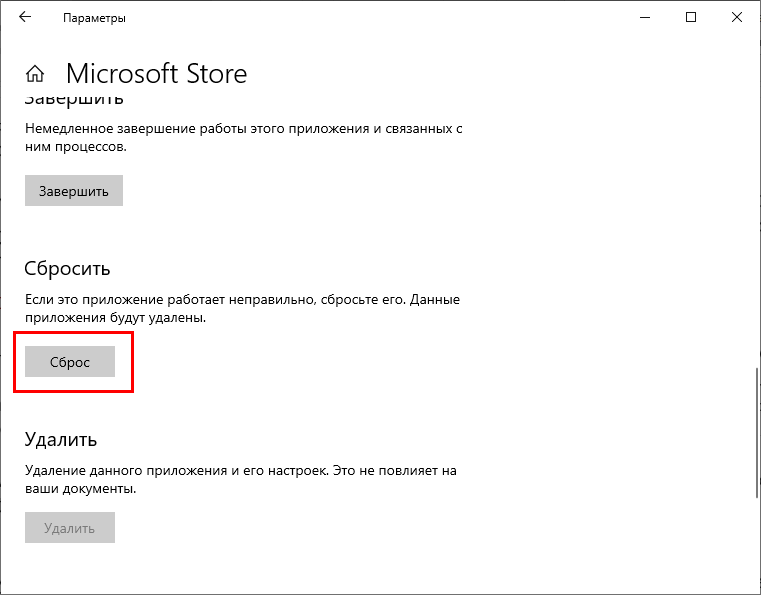Click the Сбросить section heading

pyautogui.click(x=67, y=268)
